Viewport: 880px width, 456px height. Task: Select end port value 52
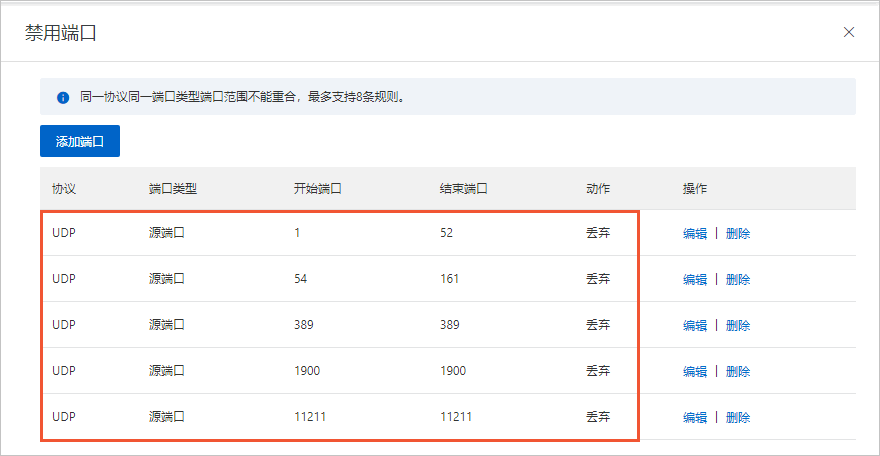coord(446,233)
